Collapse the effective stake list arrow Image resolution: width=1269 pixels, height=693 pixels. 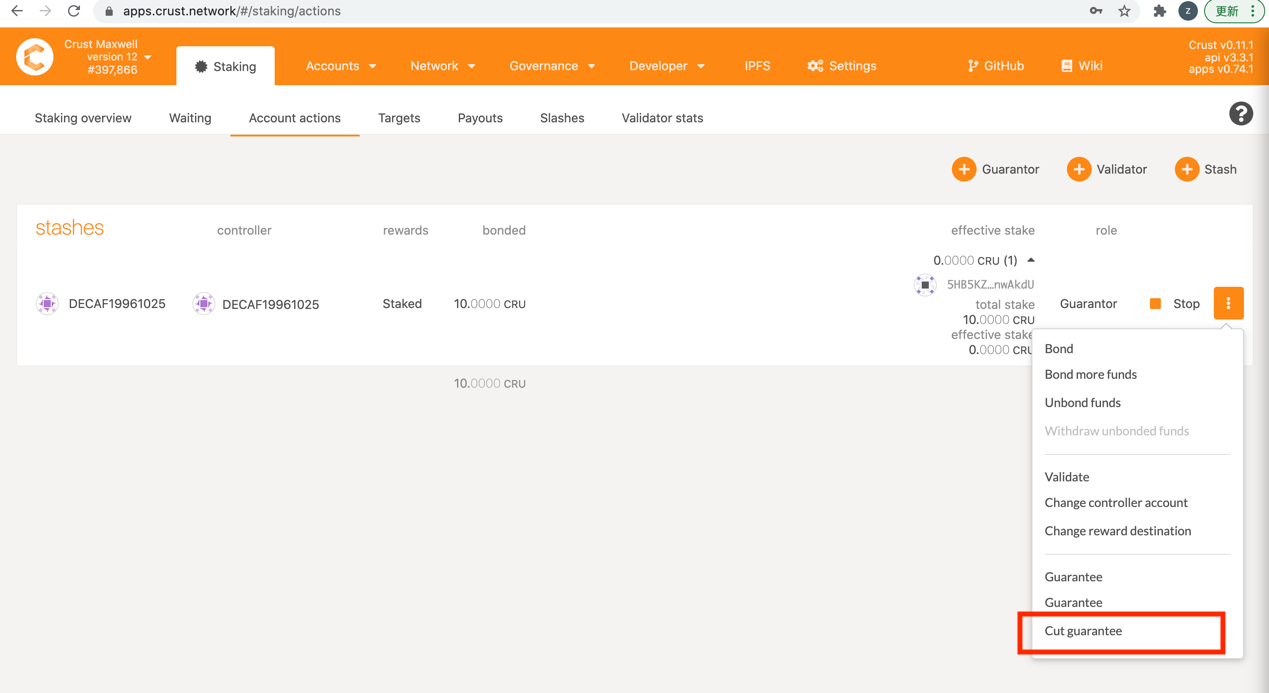[1031, 260]
